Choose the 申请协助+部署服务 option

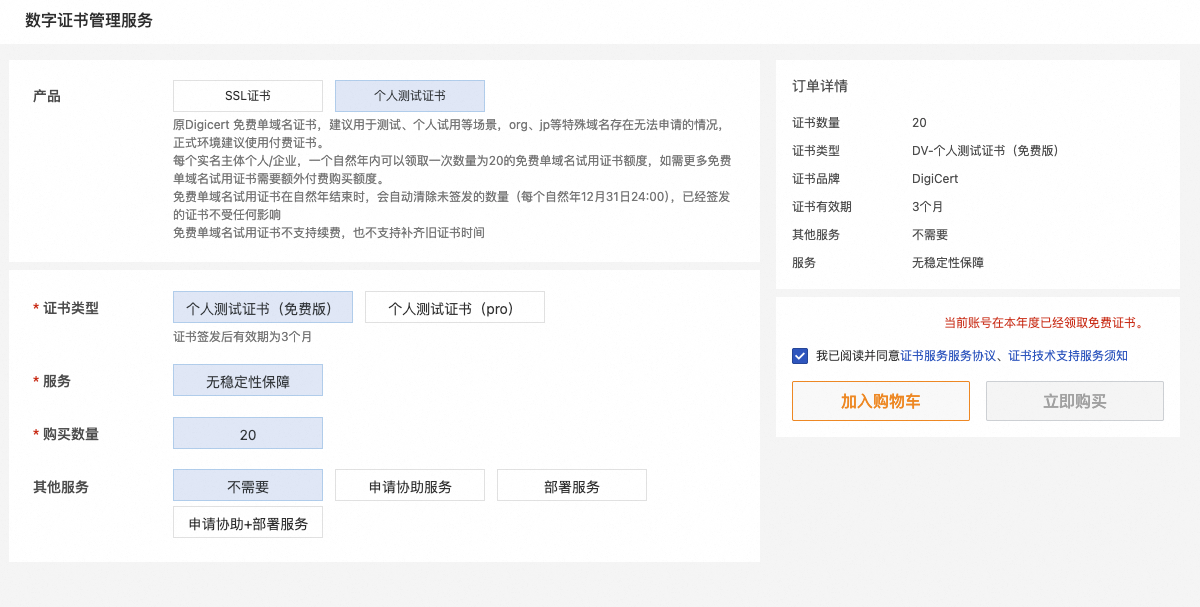coord(247,523)
